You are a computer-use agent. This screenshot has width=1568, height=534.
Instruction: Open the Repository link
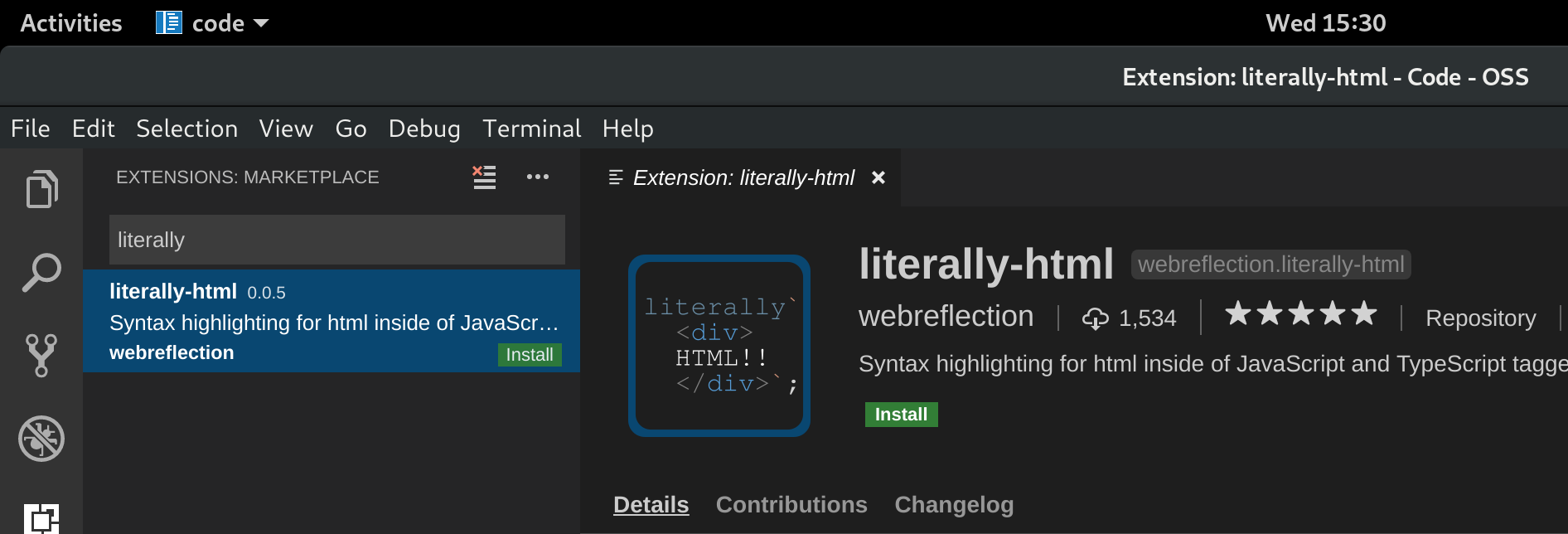click(1481, 318)
